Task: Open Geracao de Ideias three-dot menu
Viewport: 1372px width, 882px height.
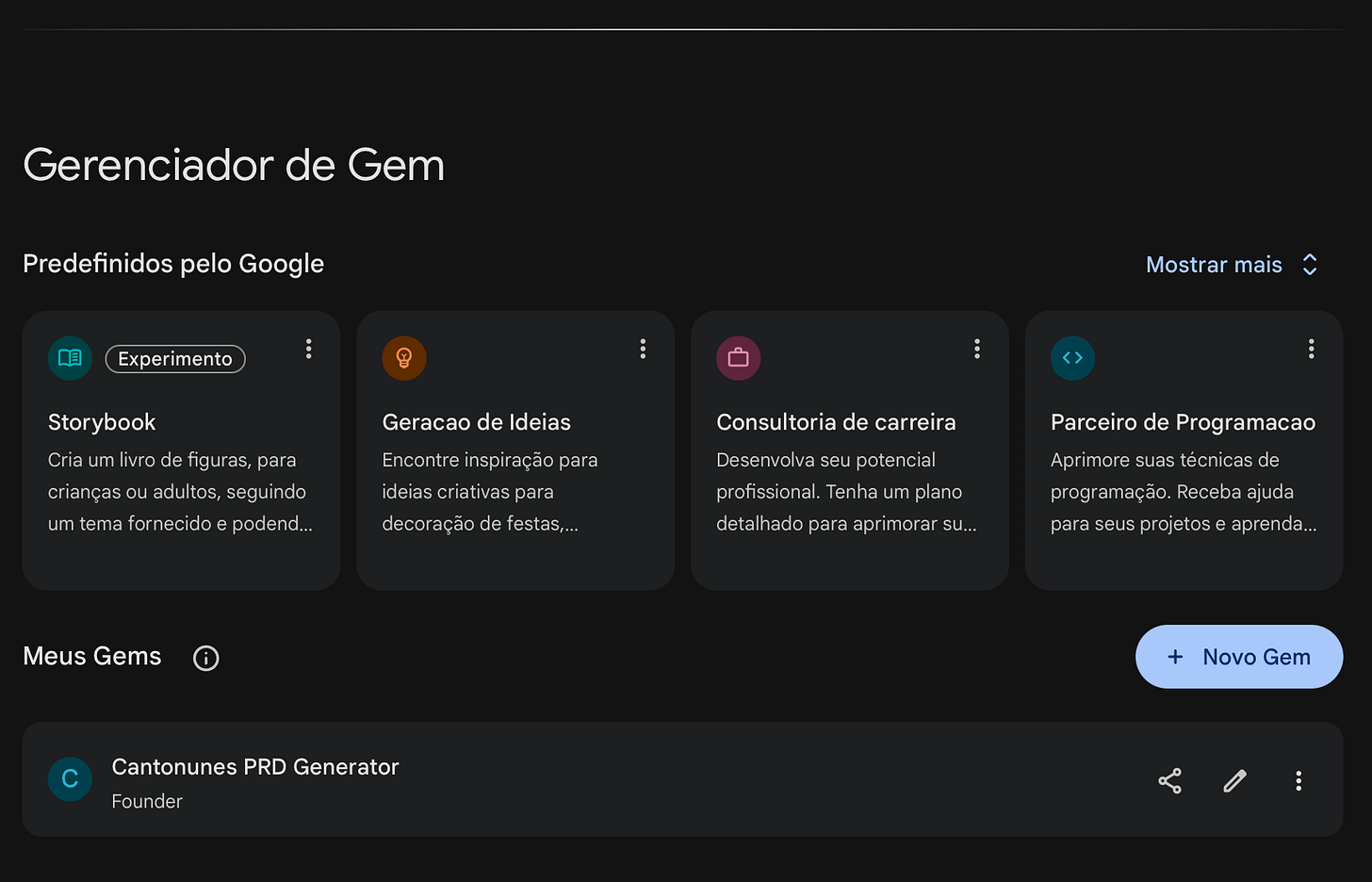Action: tap(643, 349)
